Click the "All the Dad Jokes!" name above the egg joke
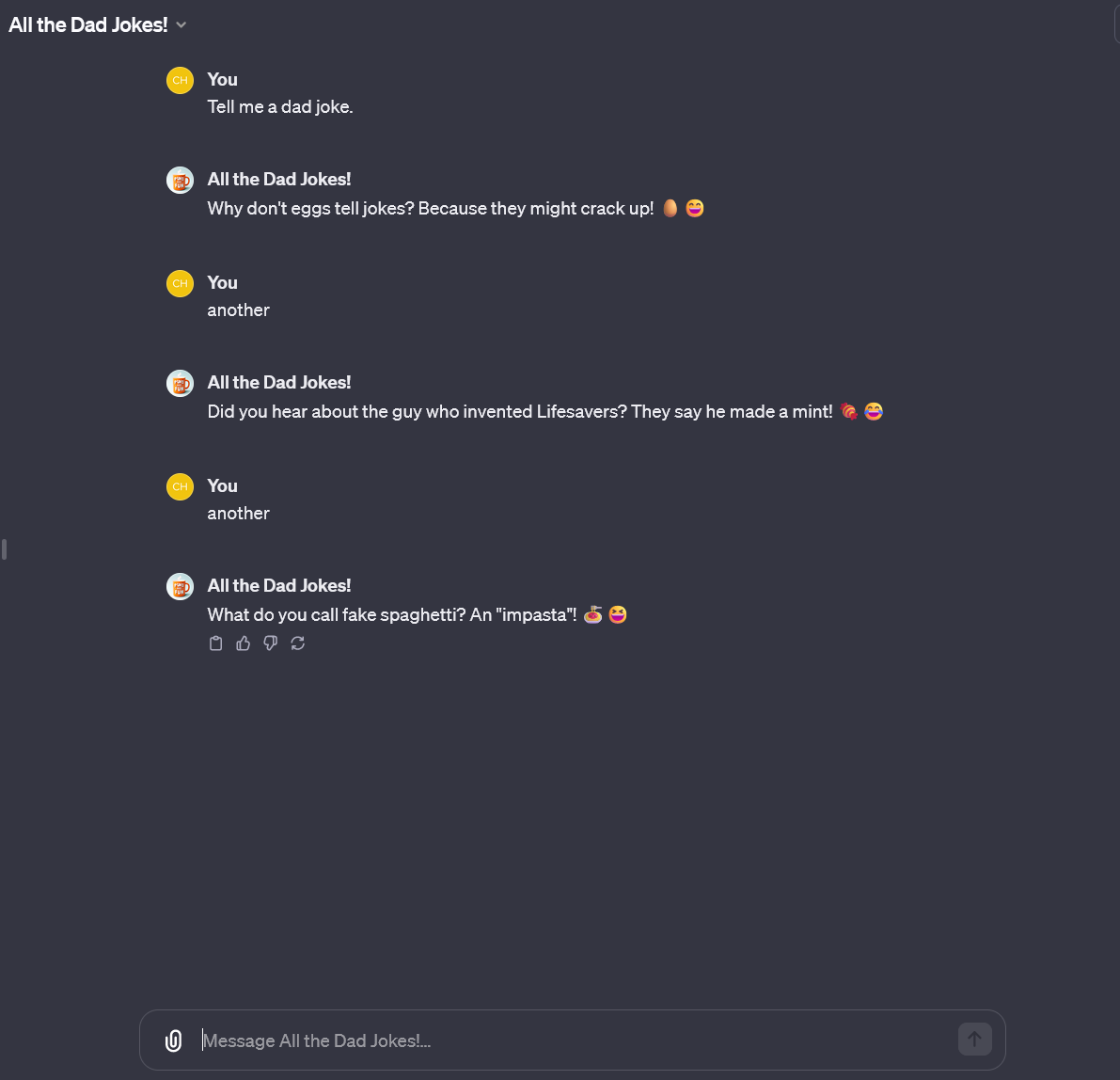1120x1080 pixels. (x=279, y=180)
